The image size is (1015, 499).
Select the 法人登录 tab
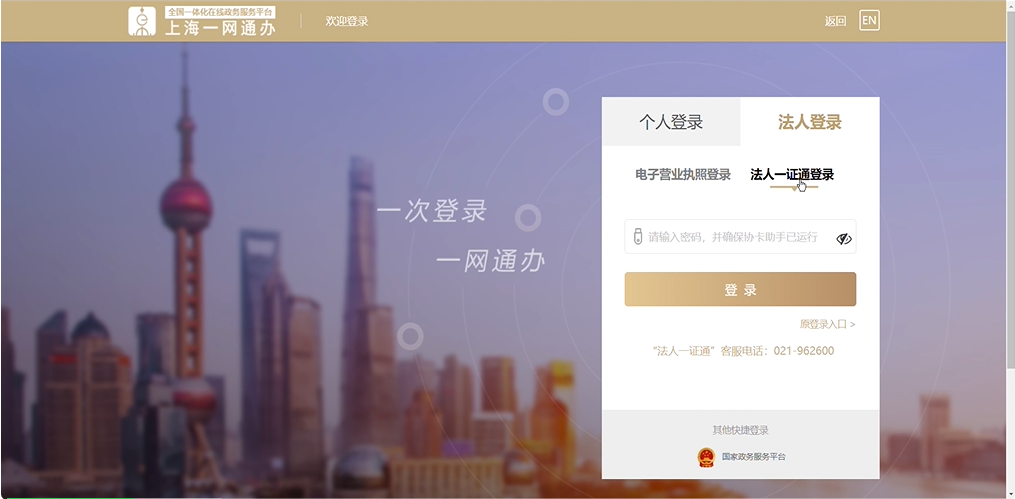(x=810, y=122)
